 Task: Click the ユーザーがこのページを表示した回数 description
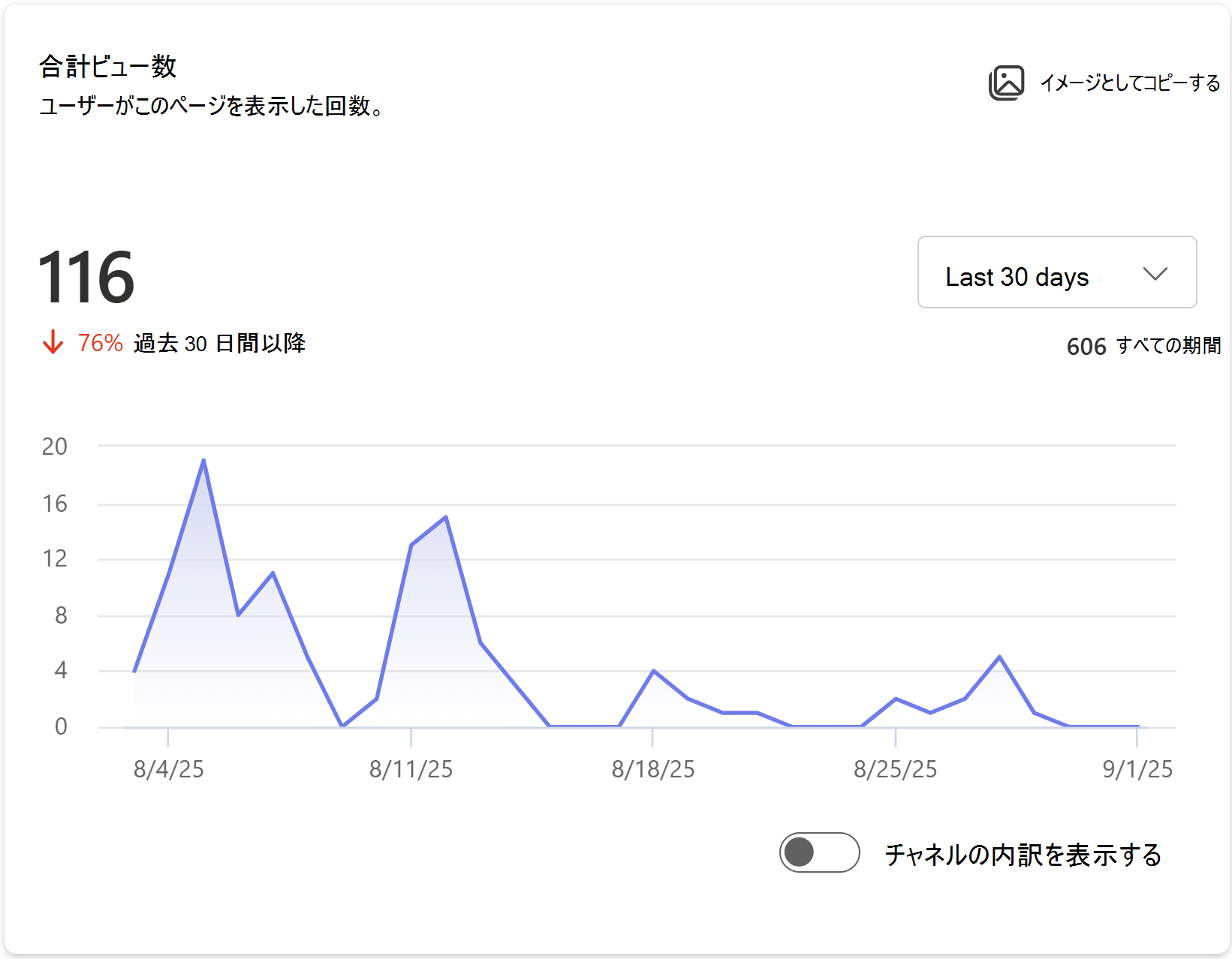coord(212,106)
